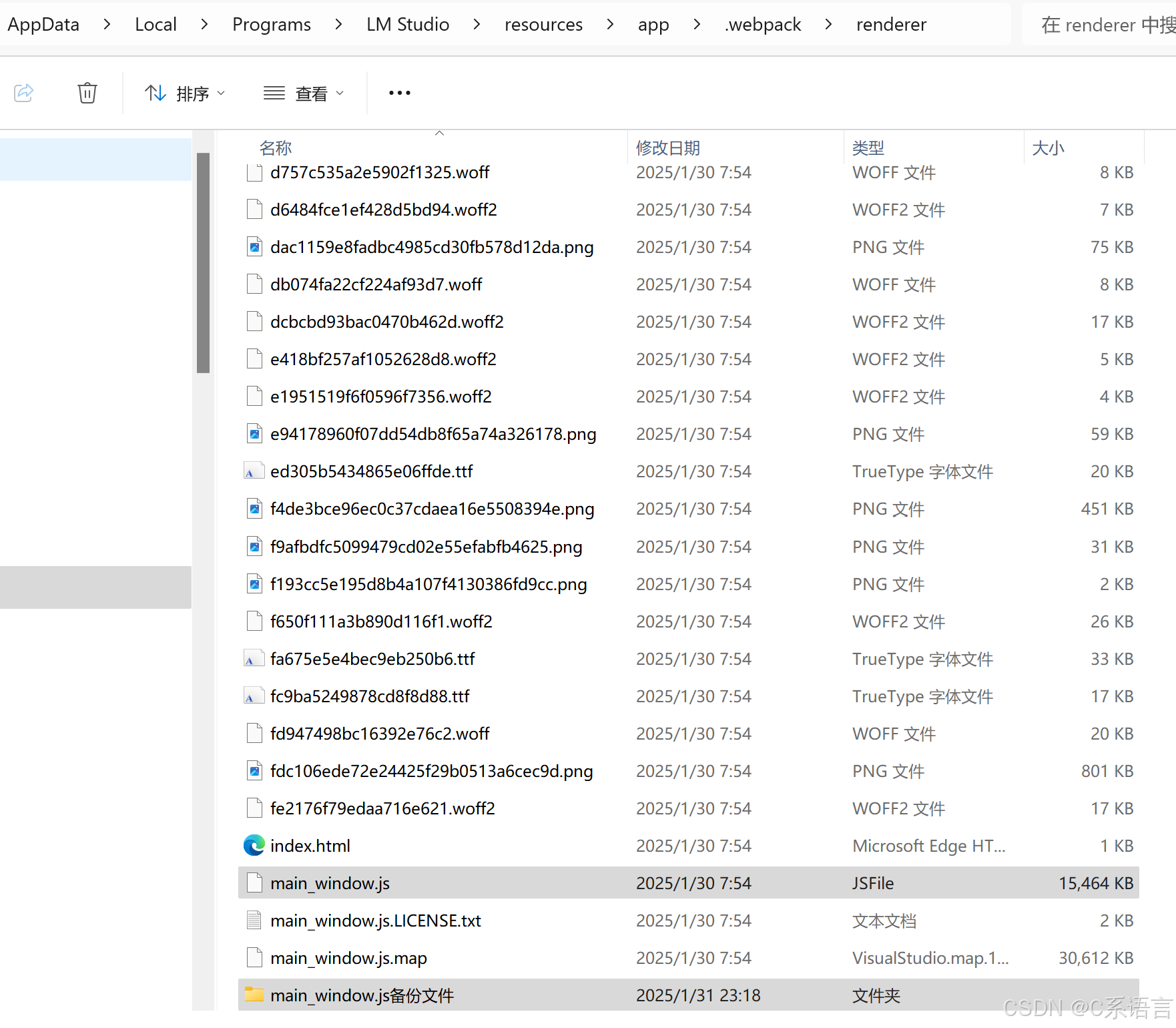This screenshot has height=1028, width=1176.
Task: Click the Local breadcrumb segment
Action: (x=156, y=25)
